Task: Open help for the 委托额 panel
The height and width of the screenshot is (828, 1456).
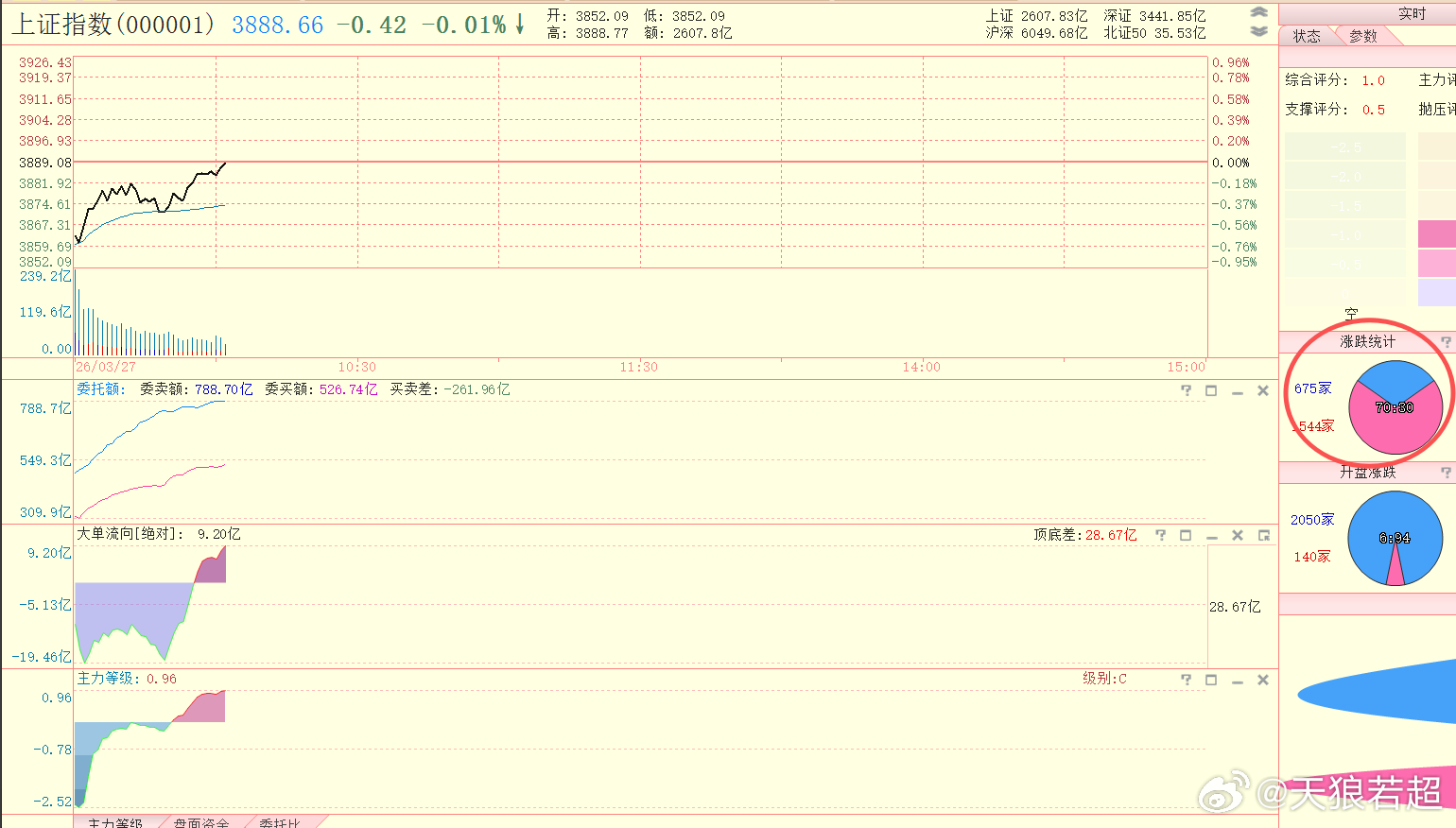Action: pyautogui.click(x=1186, y=390)
